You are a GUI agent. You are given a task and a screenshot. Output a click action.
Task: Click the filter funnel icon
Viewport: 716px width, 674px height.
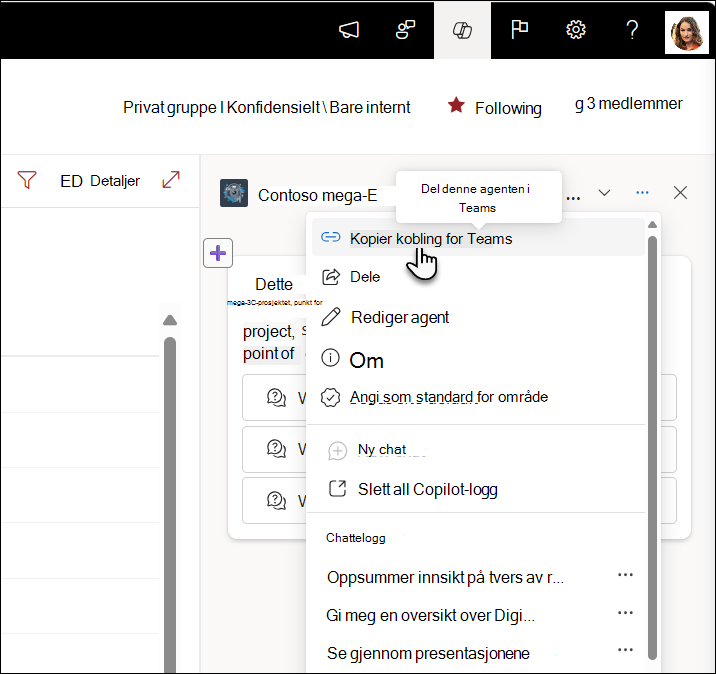[x=27, y=180]
